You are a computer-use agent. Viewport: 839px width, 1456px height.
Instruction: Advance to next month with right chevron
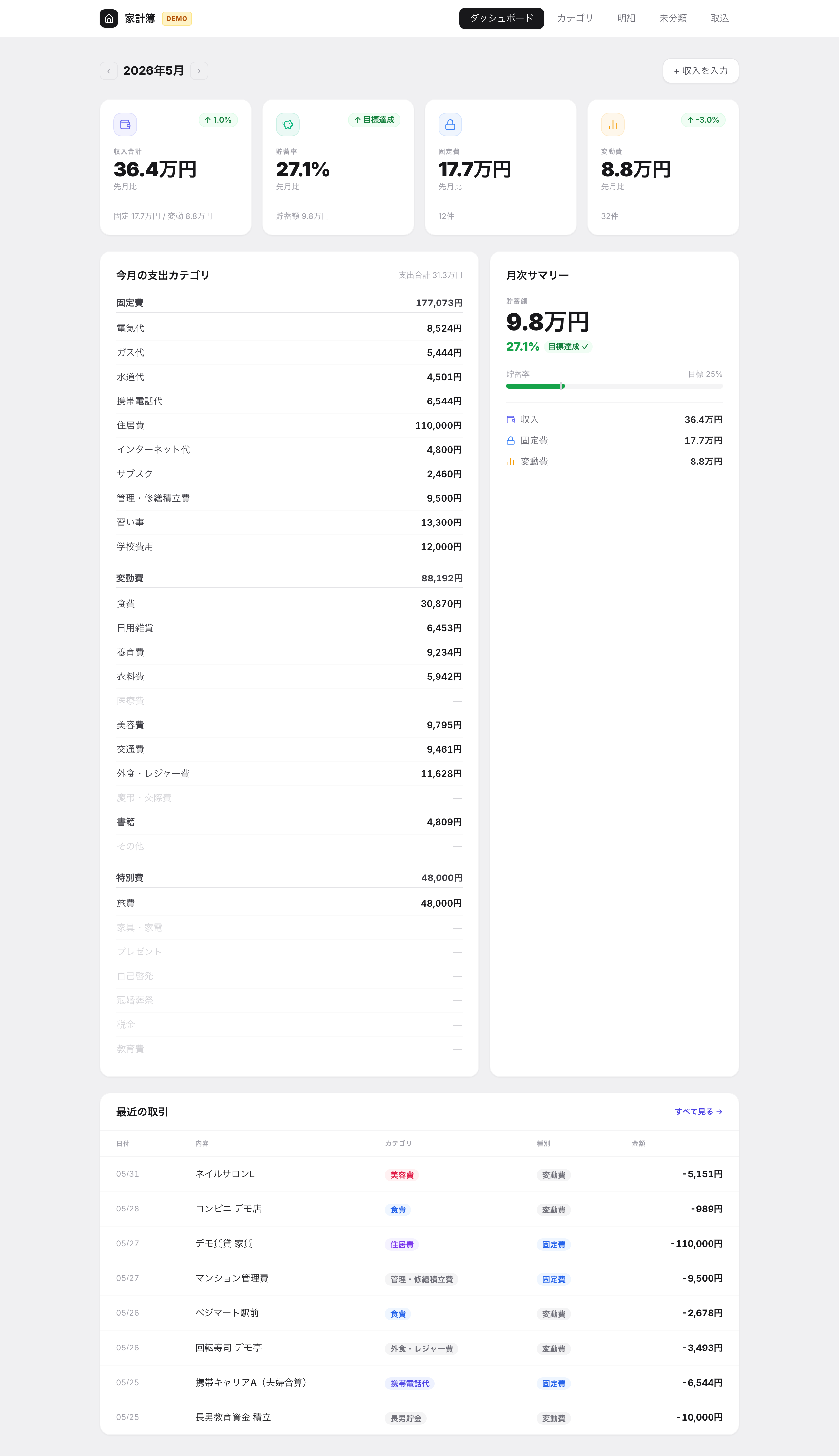coord(199,71)
